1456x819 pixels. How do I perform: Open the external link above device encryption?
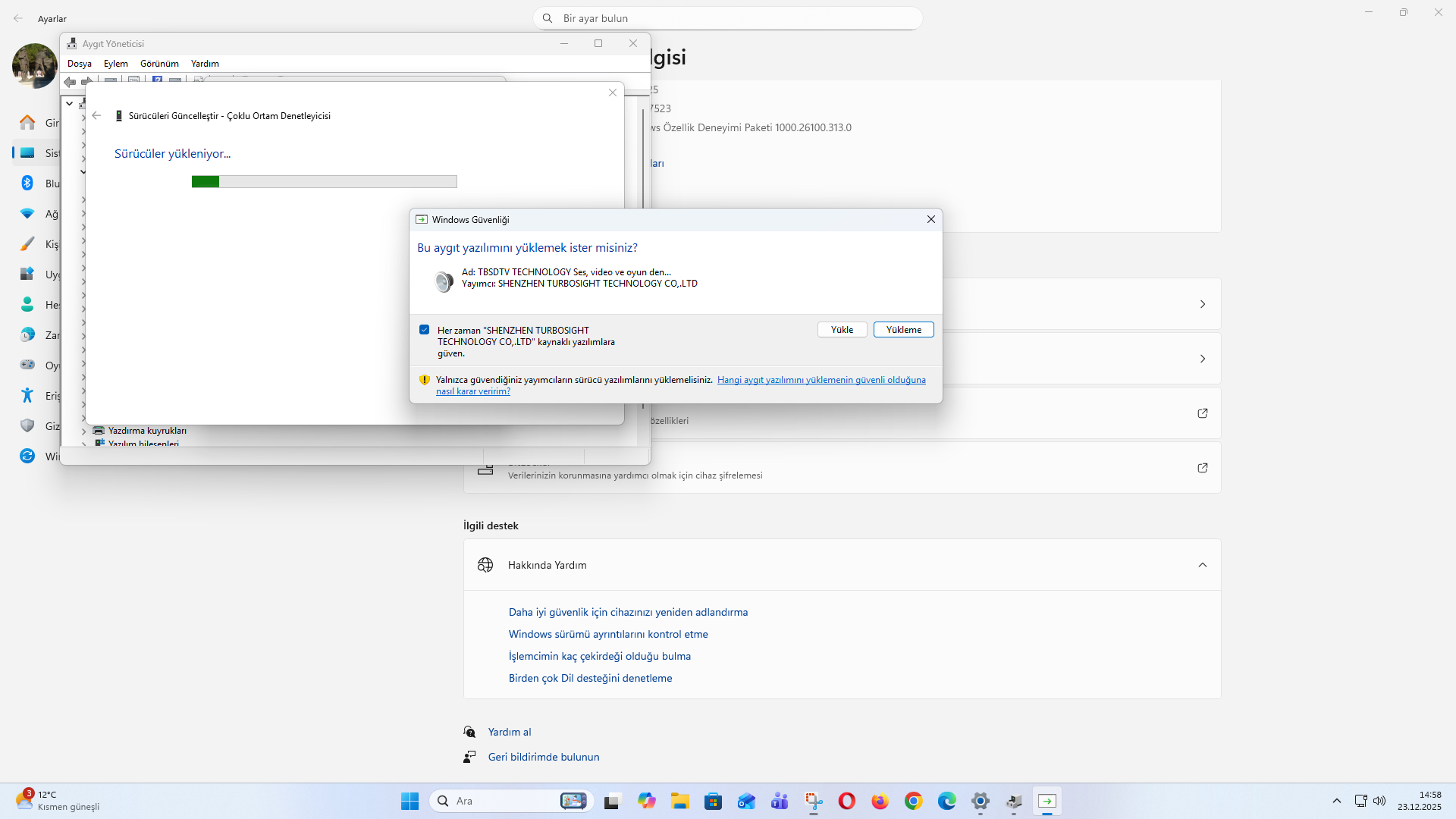pos(1203,413)
